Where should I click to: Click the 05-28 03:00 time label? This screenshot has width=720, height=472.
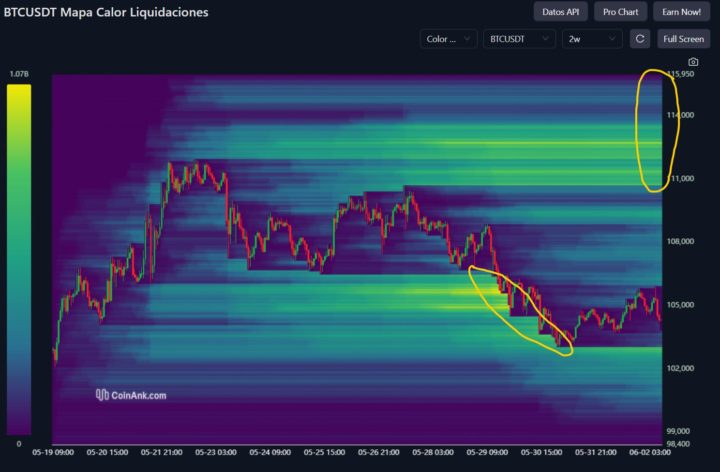pyautogui.click(x=433, y=453)
